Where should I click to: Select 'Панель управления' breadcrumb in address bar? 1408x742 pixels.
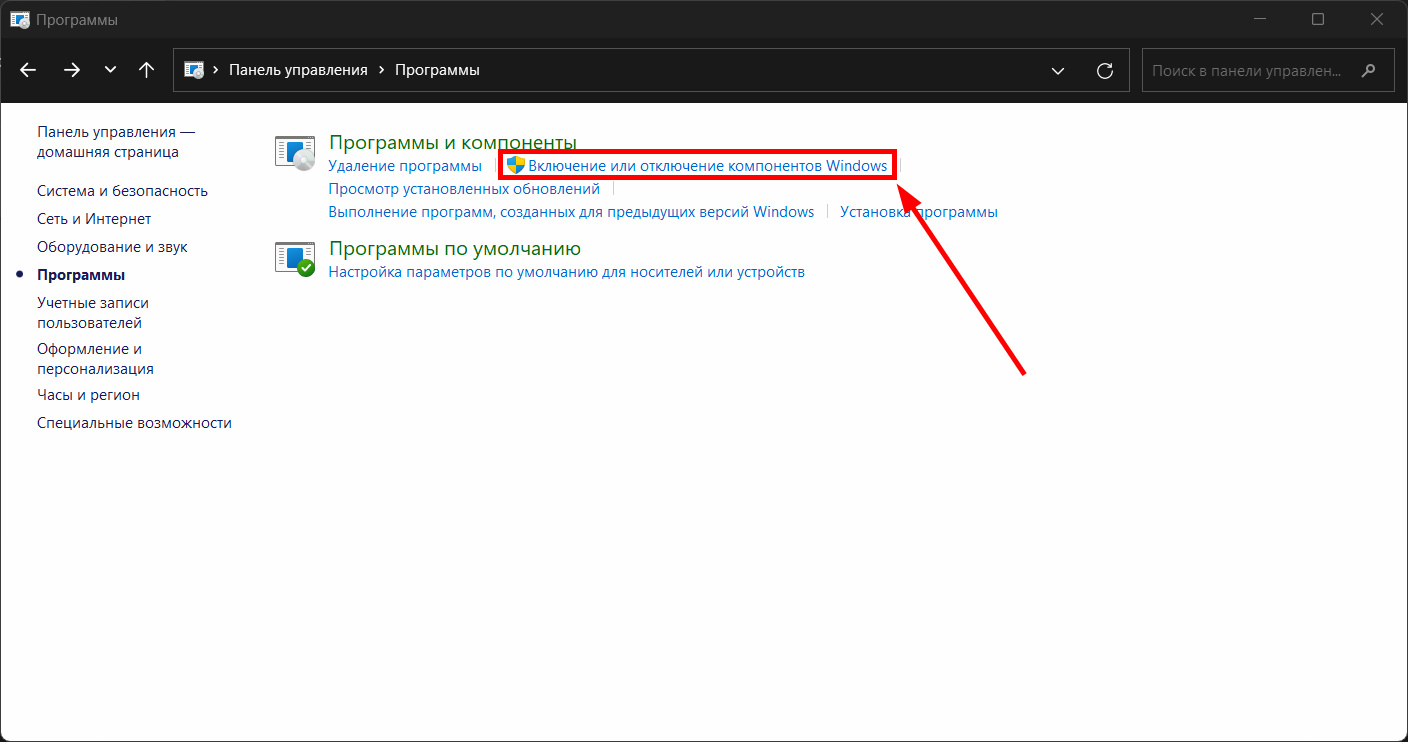pyautogui.click(x=298, y=70)
